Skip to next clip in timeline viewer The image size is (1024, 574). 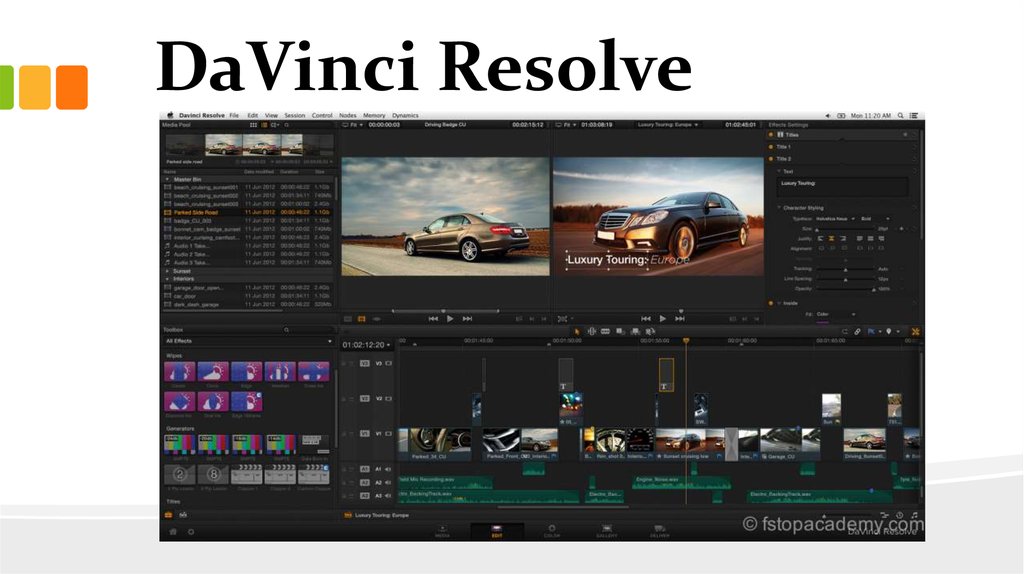680,318
